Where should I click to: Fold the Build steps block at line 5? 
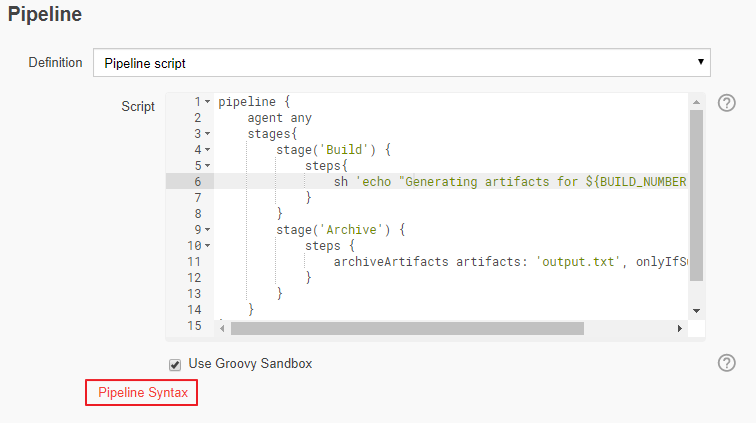[207, 166]
